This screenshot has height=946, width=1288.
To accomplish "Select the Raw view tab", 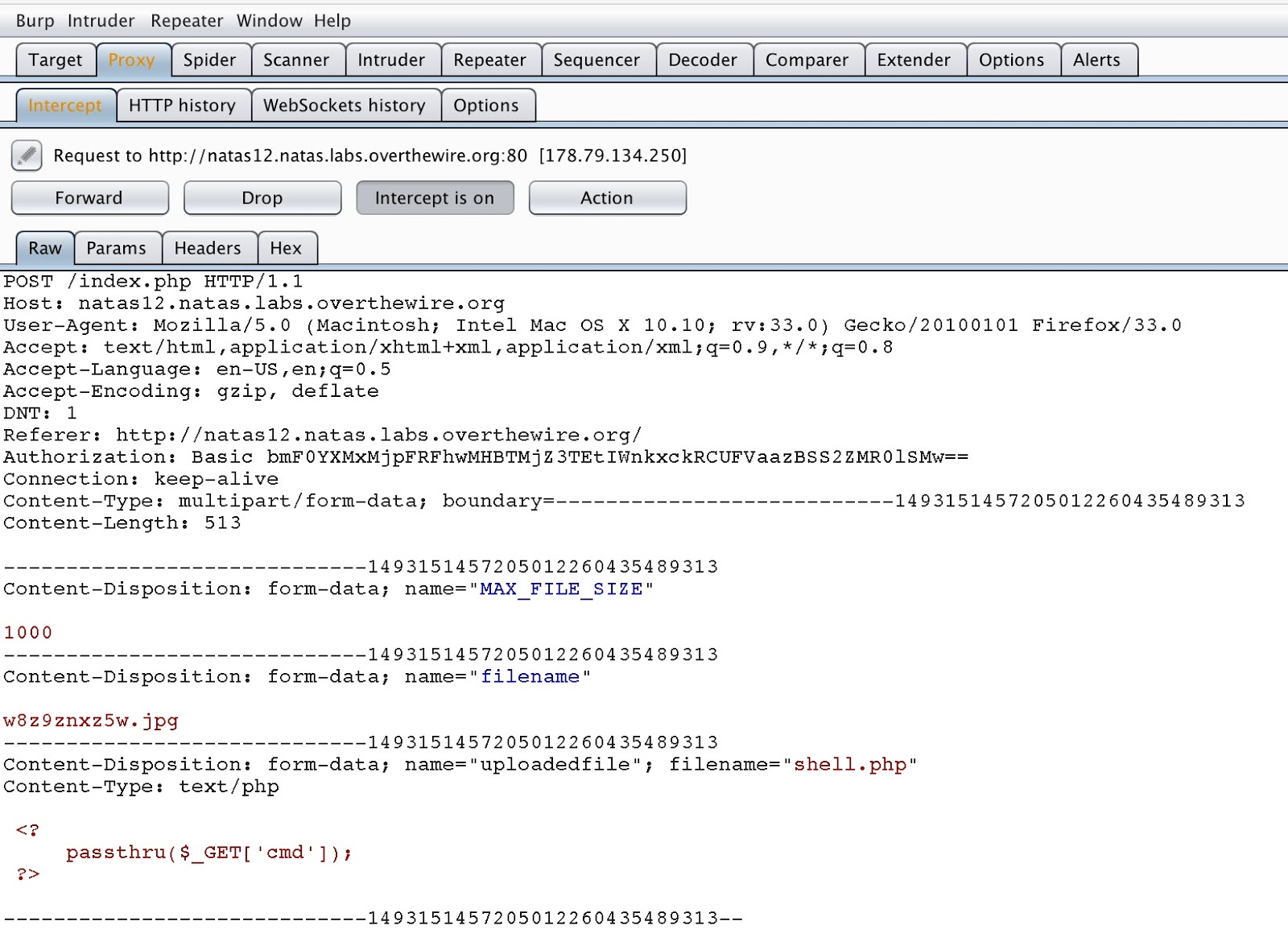I will (x=45, y=248).
